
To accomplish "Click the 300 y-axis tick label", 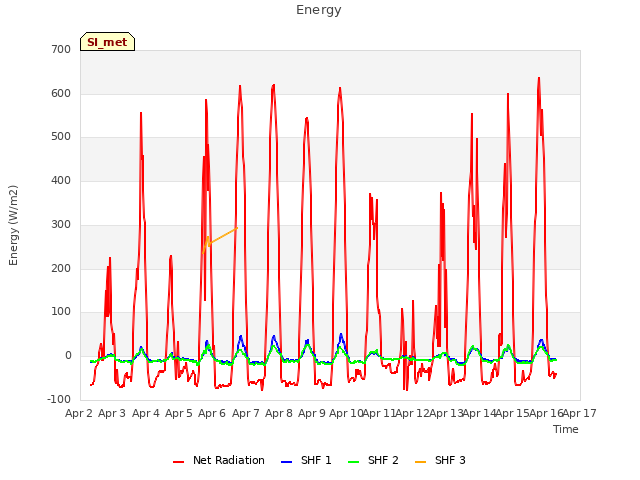I will coord(61,224).
